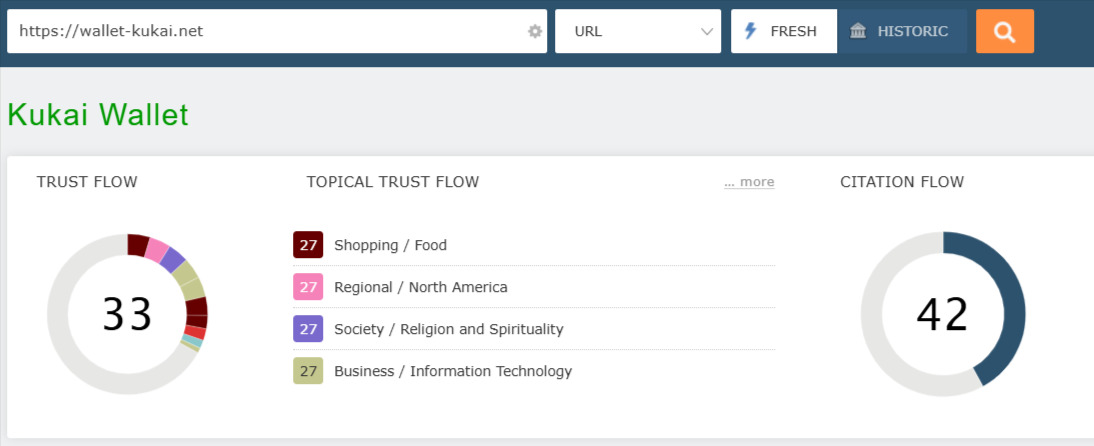Click the purple Society / Religion swatch
The image size is (1094, 446).
(x=308, y=329)
